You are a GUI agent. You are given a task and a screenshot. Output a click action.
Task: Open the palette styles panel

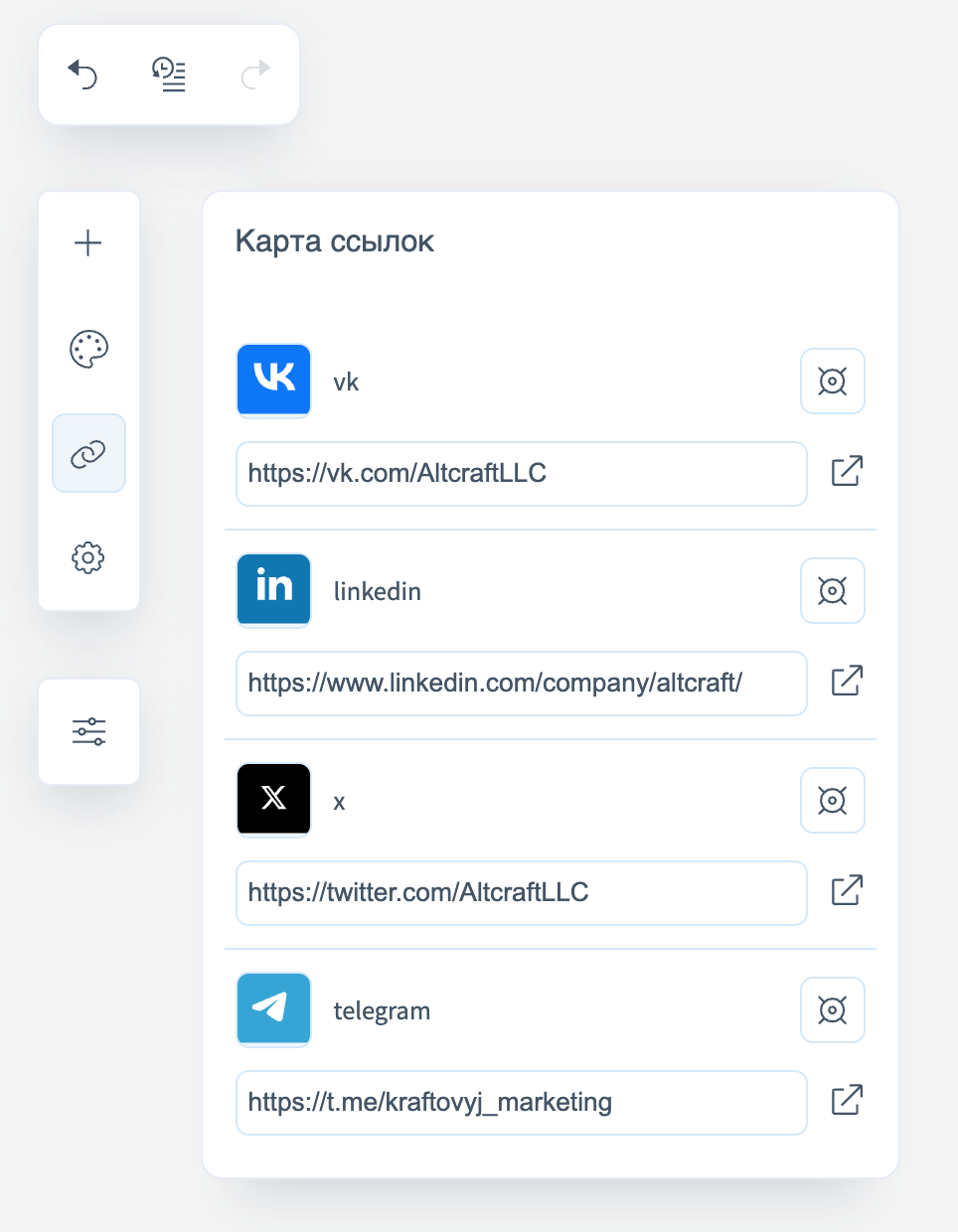click(x=88, y=349)
